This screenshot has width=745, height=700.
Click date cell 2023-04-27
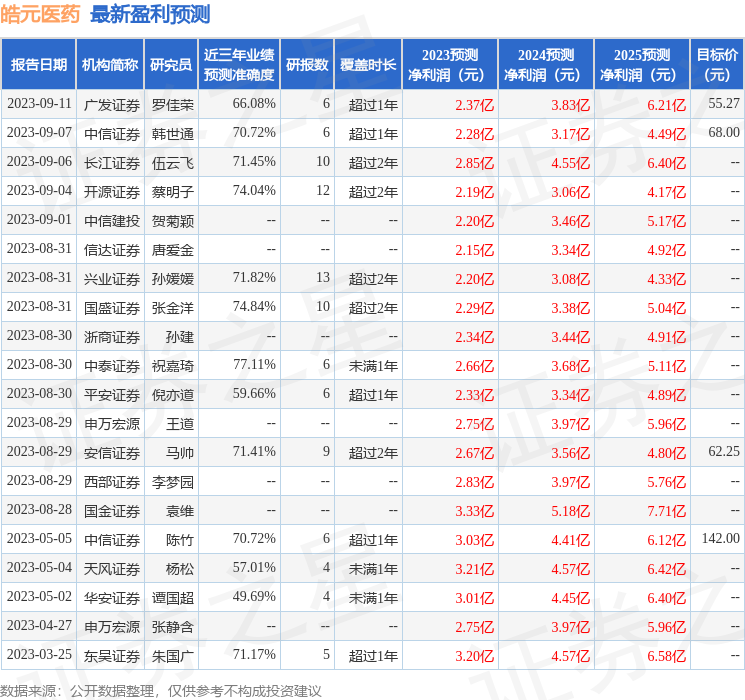[39, 625]
